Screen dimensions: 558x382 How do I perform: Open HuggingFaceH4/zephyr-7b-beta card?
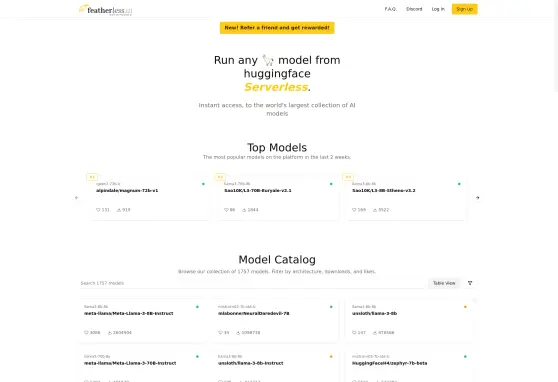tap(409, 366)
